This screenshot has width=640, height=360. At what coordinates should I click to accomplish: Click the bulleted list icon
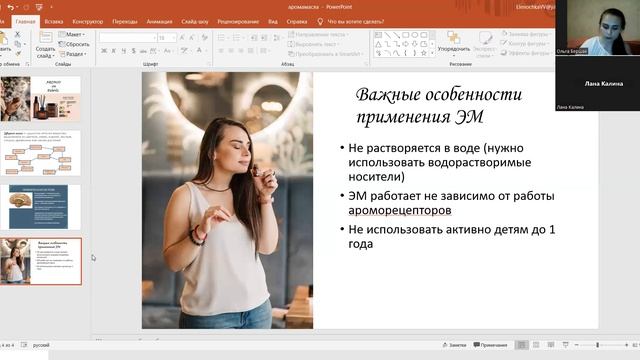click(222, 38)
